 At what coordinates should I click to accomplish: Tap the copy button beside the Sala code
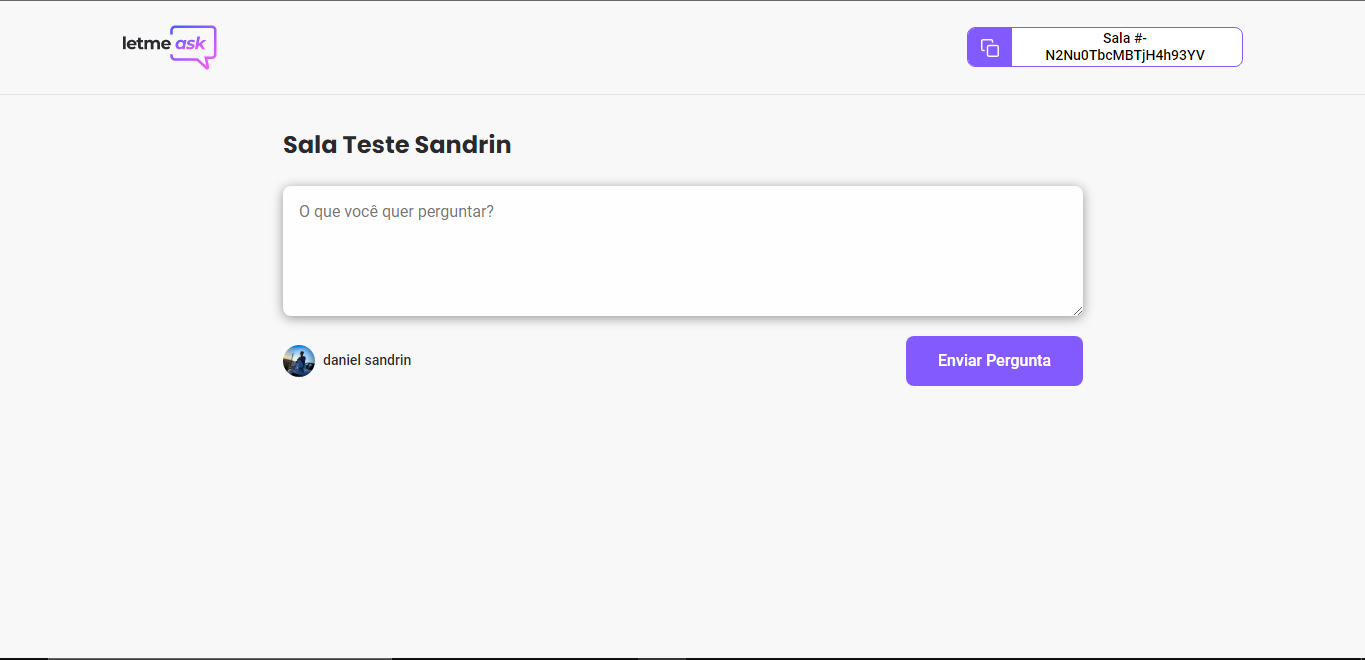988,47
